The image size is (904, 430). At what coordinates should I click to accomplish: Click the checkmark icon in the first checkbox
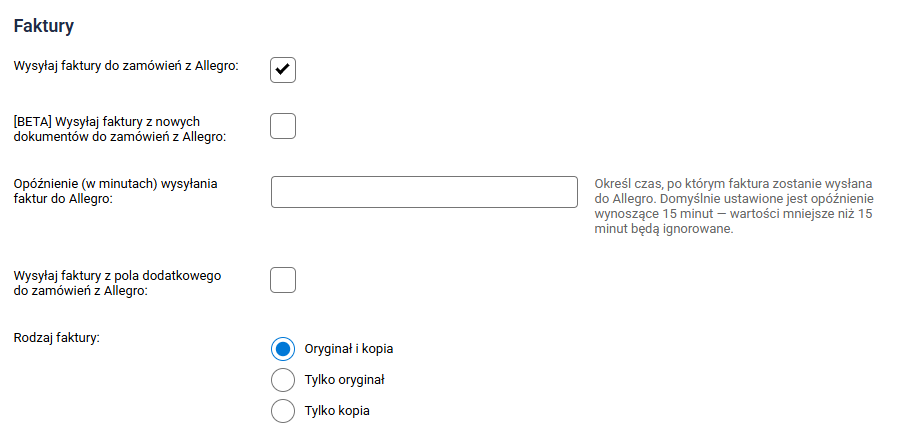pos(283,69)
